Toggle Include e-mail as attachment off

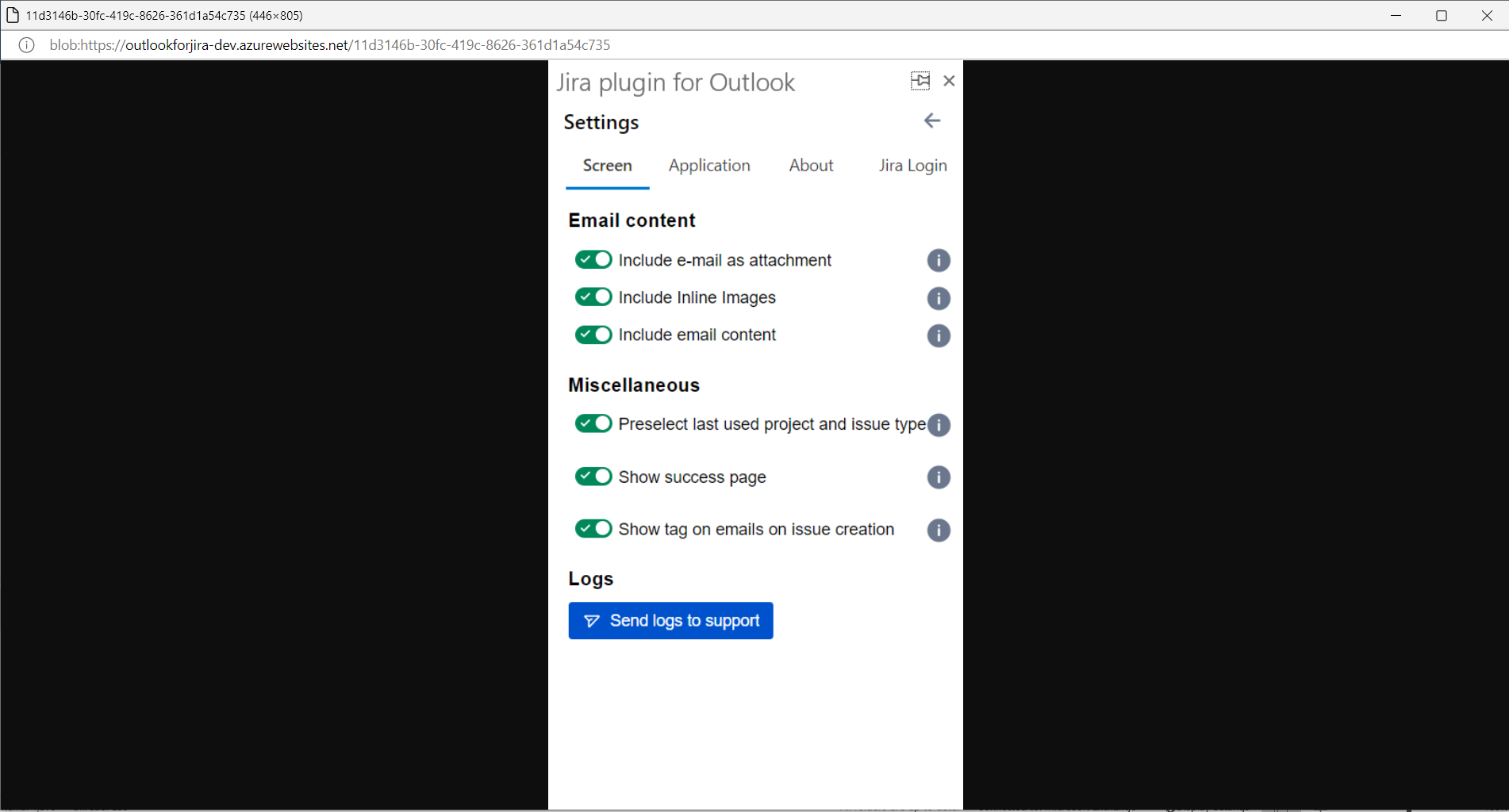coord(593,260)
